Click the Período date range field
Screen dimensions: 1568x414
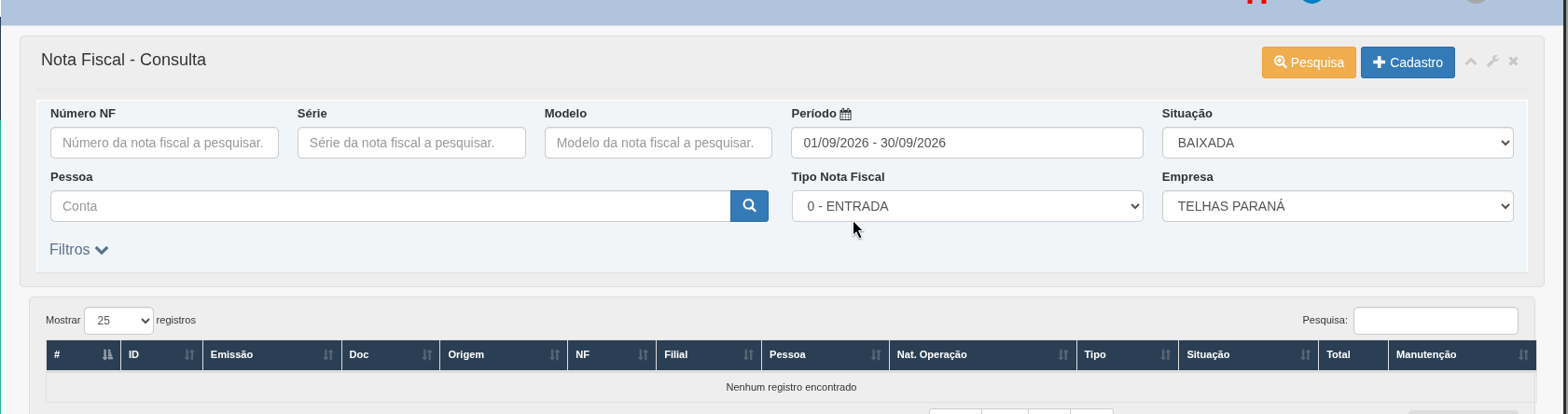[967, 143]
